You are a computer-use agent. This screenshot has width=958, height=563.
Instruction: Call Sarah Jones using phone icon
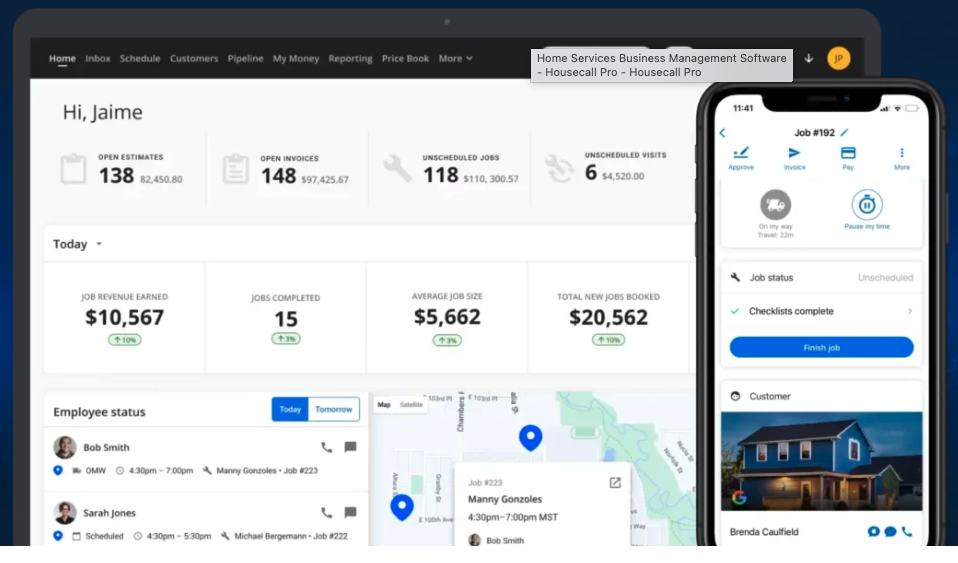[327, 513]
